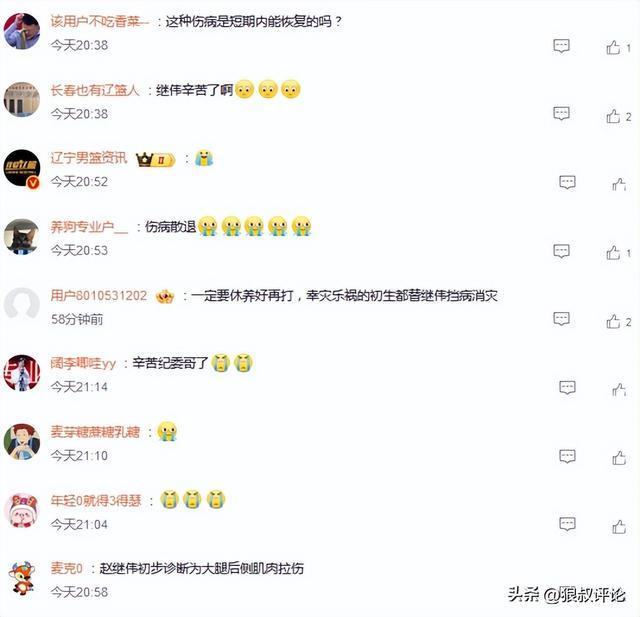Open the 辽宁男篮资讯 user profile name
Viewport: 640px width, 617px height.
(x=89, y=158)
